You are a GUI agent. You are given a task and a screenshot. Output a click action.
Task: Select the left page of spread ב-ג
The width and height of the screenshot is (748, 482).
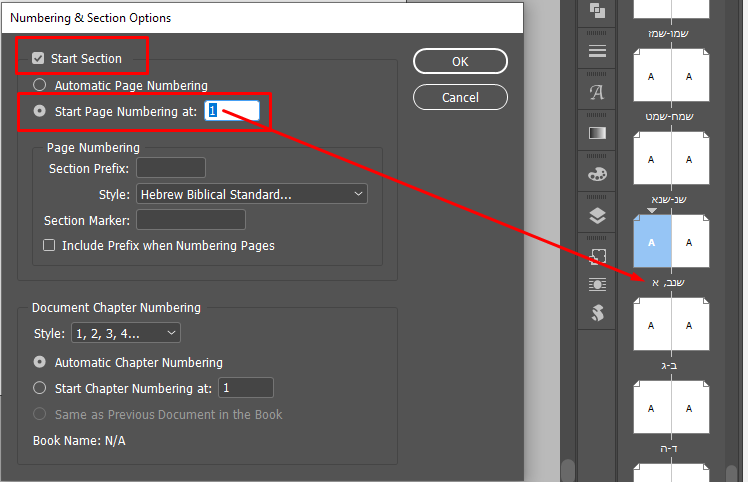point(652,325)
